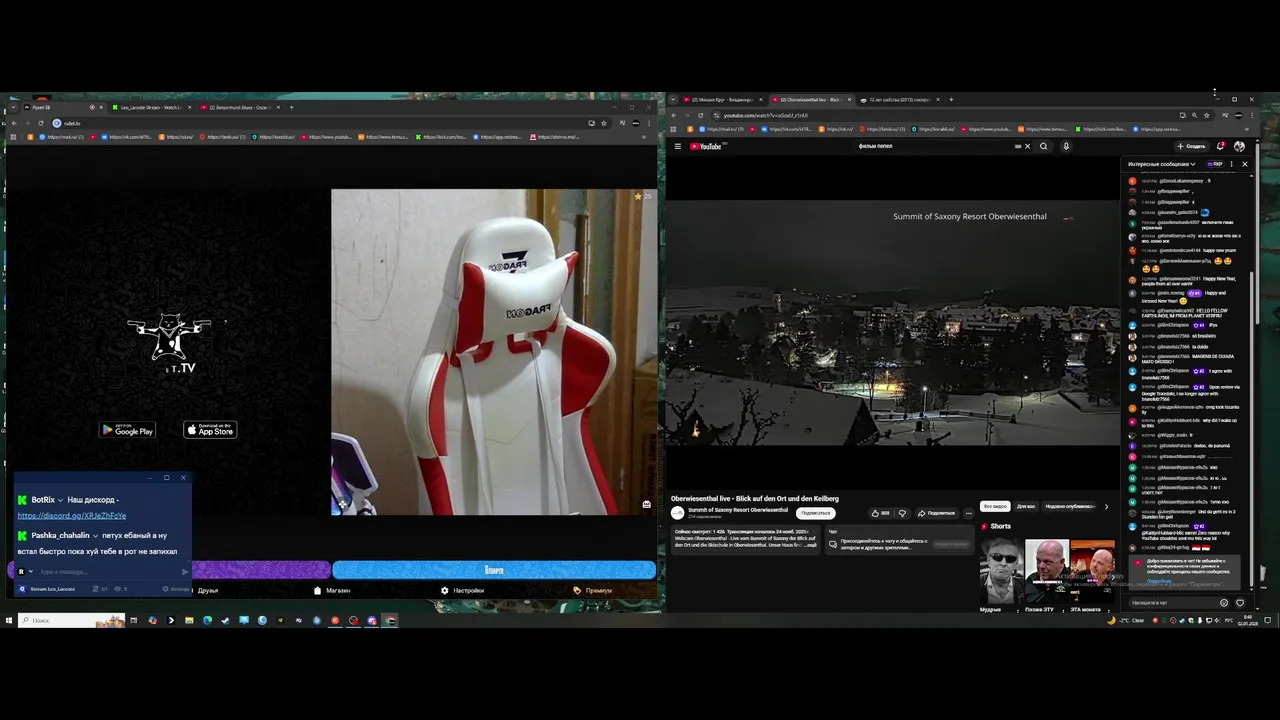Dislike the Oberwiesenthal live video
Image resolution: width=1280 pixels, height=720 pixels.
pyautogui.click(x=902, y=513)
